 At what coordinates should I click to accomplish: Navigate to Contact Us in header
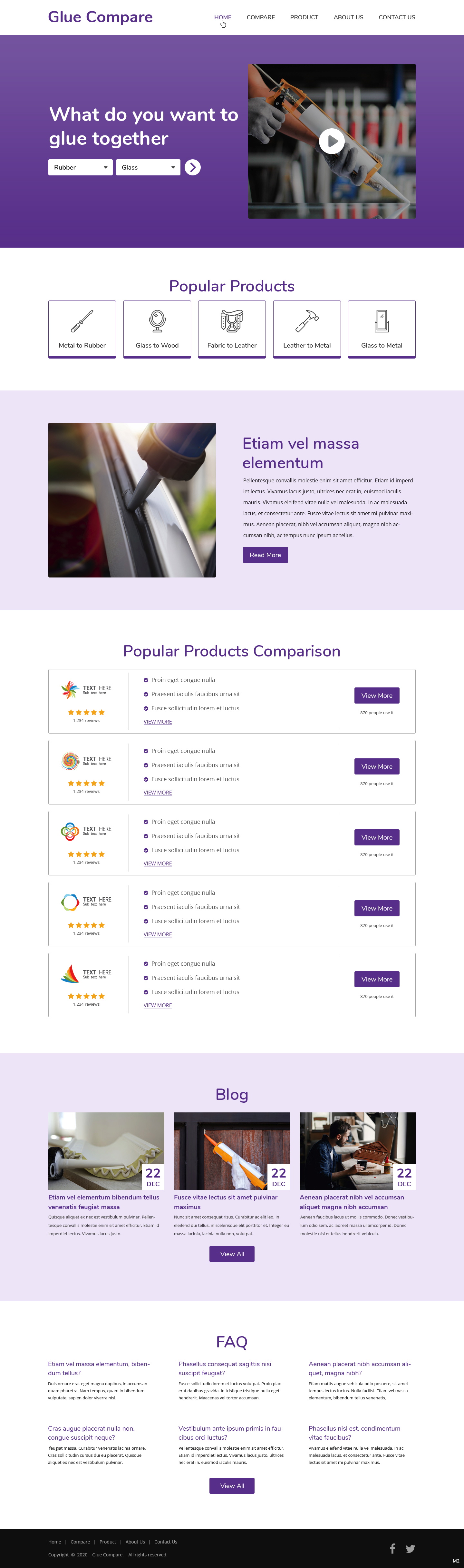tap(397, 18)
